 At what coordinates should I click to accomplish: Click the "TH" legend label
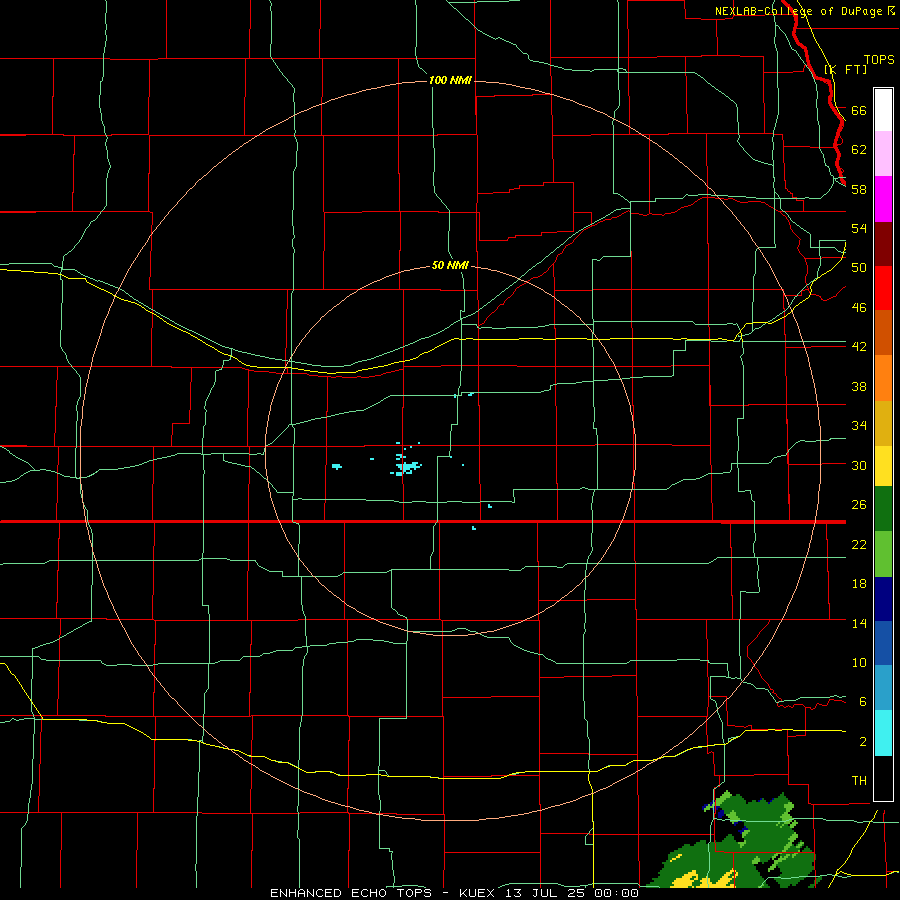(859, 780)
